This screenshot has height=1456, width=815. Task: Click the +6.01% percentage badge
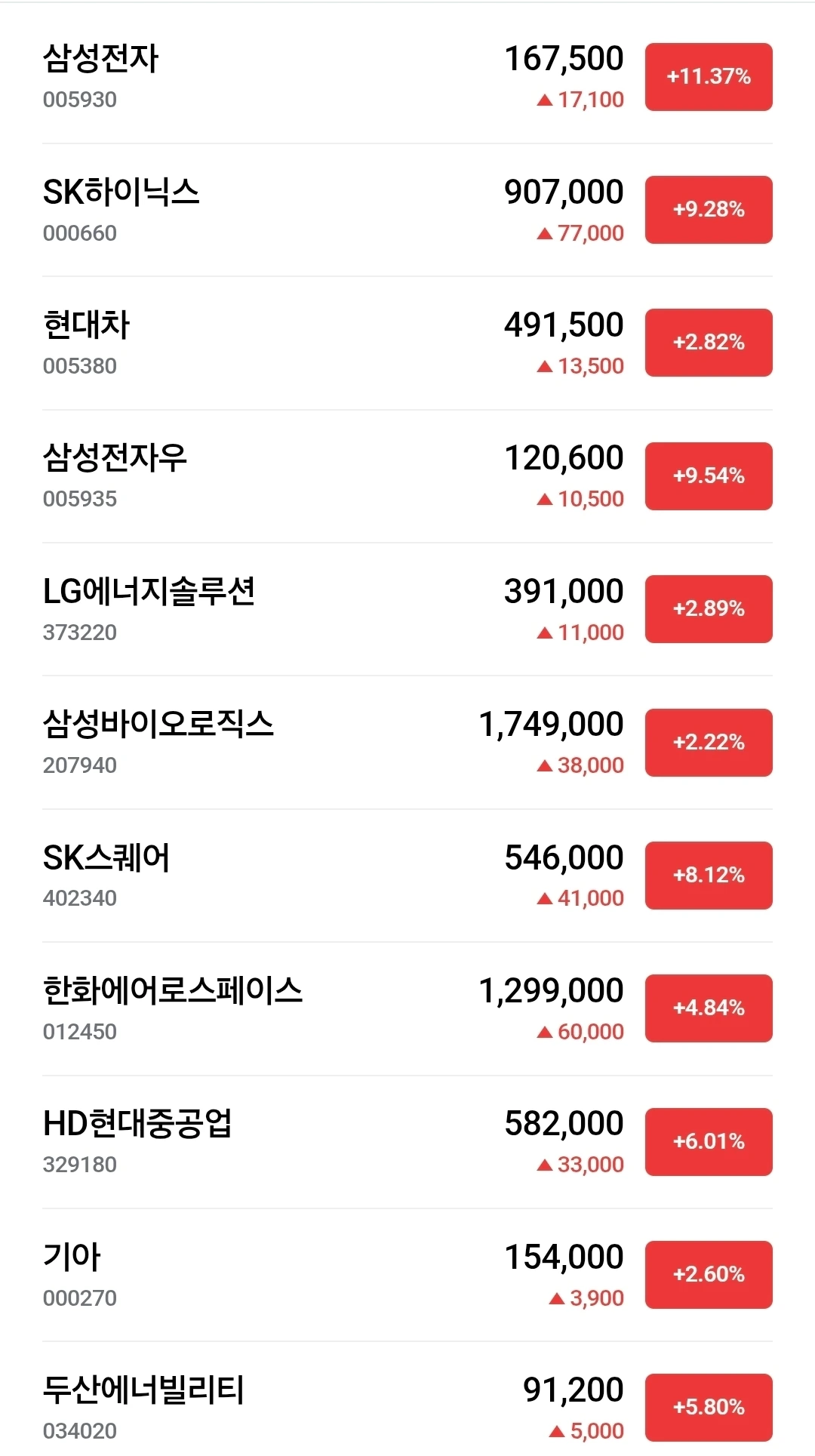point(709,1142)
